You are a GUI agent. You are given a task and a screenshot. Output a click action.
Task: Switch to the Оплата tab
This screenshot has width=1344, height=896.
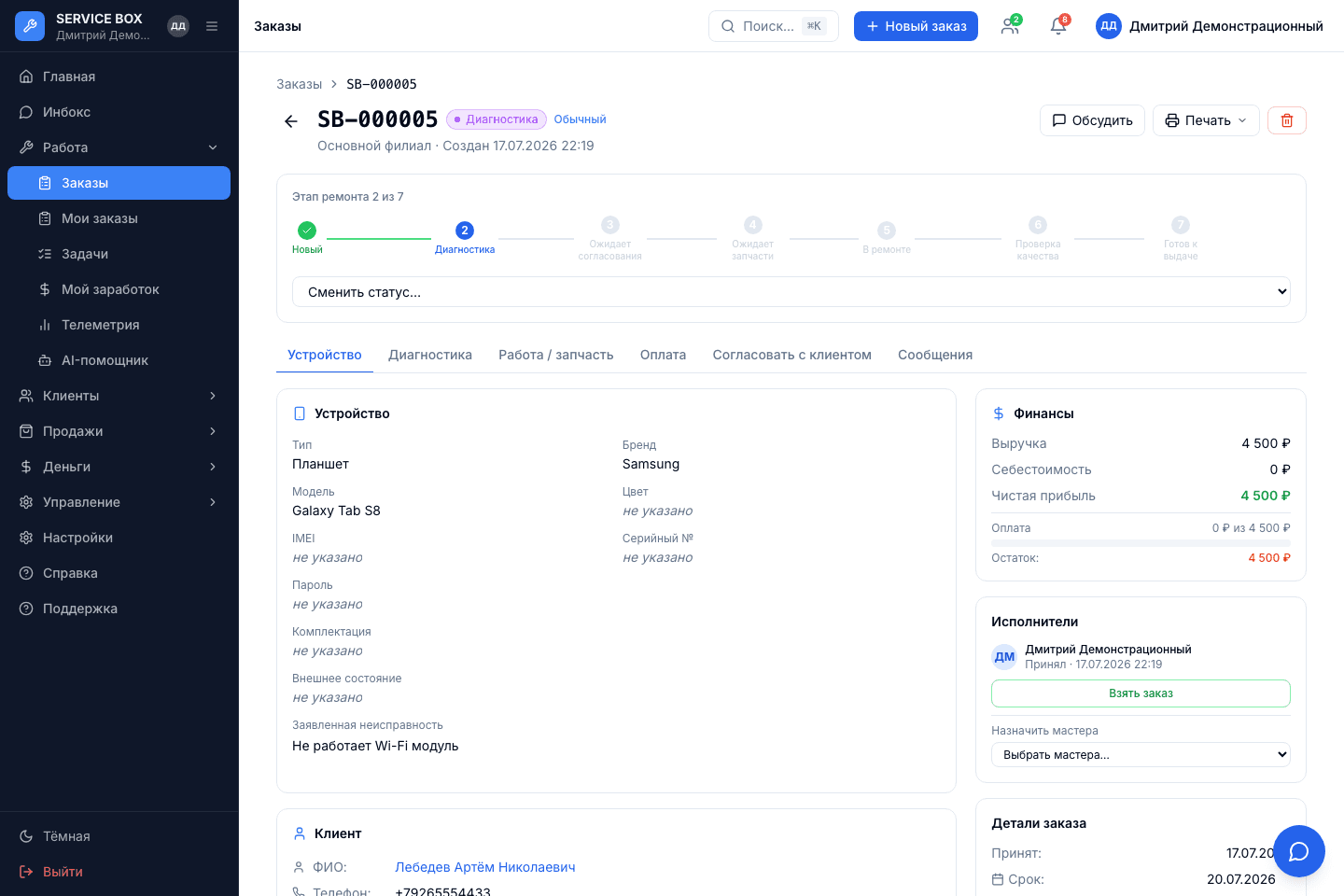click(x=664, y=355)
